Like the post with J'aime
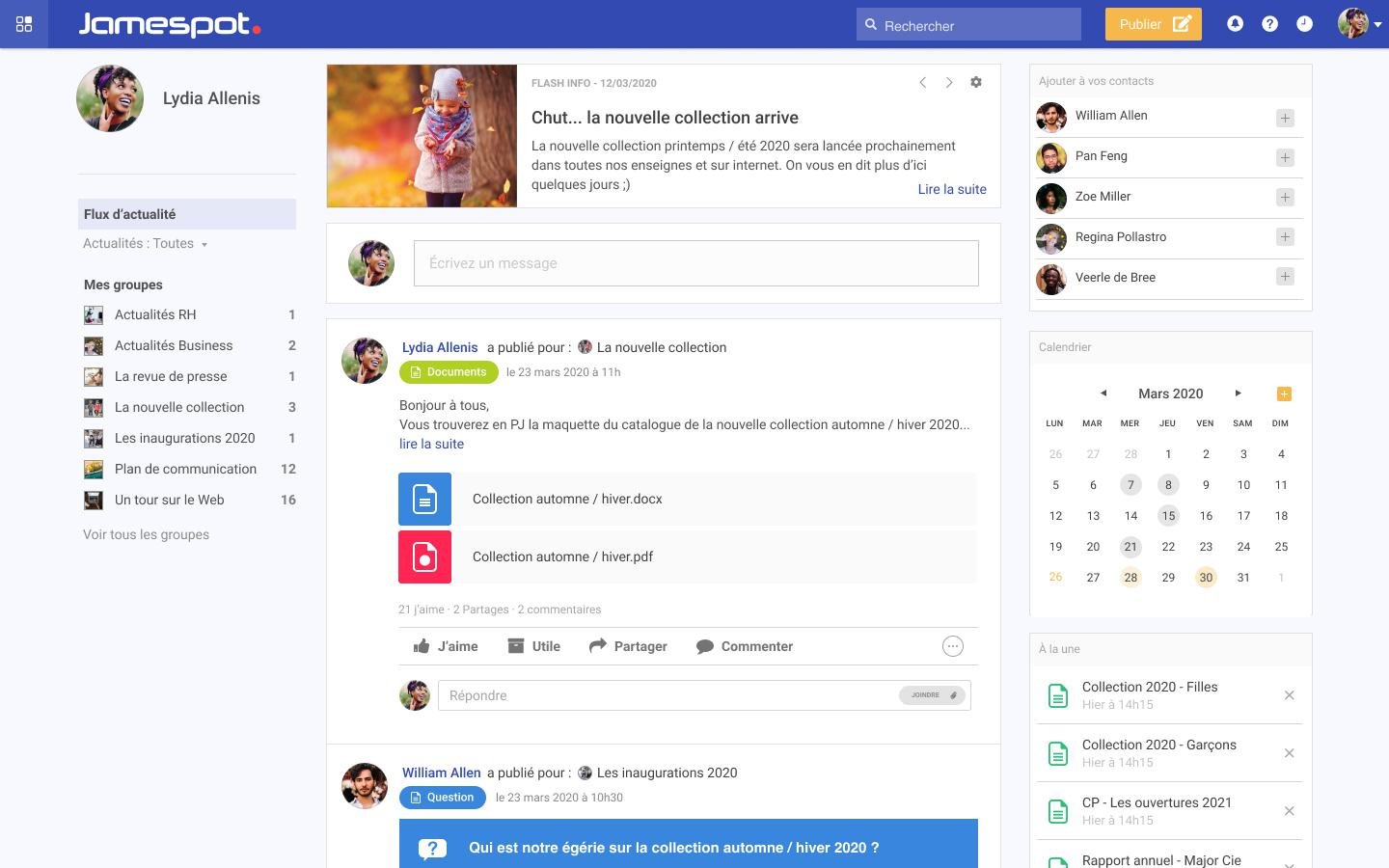Image resolution: width=1389 pixels, height=868 pixels. (x=446, y=646)
